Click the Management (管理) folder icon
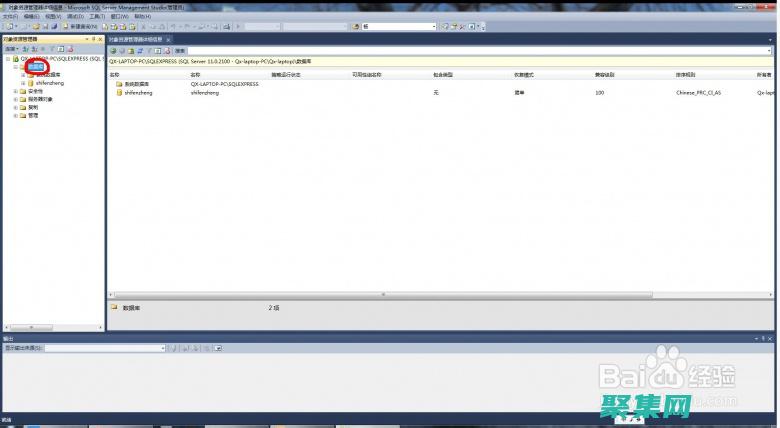 (x=23, y=115)
